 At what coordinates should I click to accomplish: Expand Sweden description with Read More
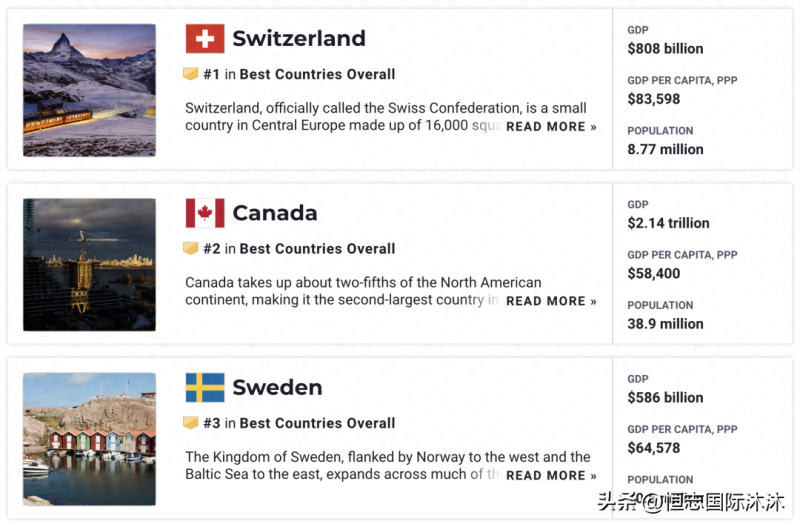[x=551, y=476]
